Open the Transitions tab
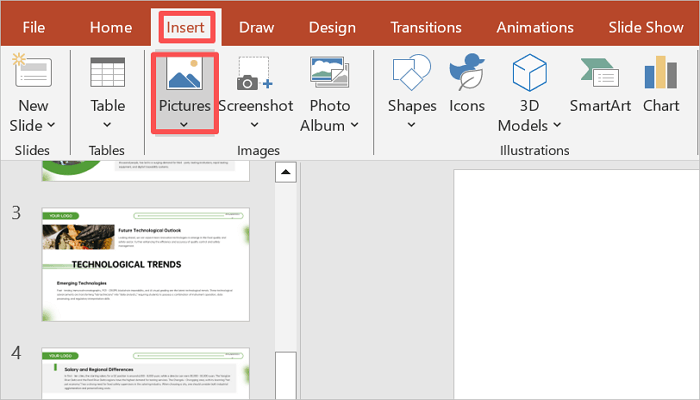 [426, 28]
